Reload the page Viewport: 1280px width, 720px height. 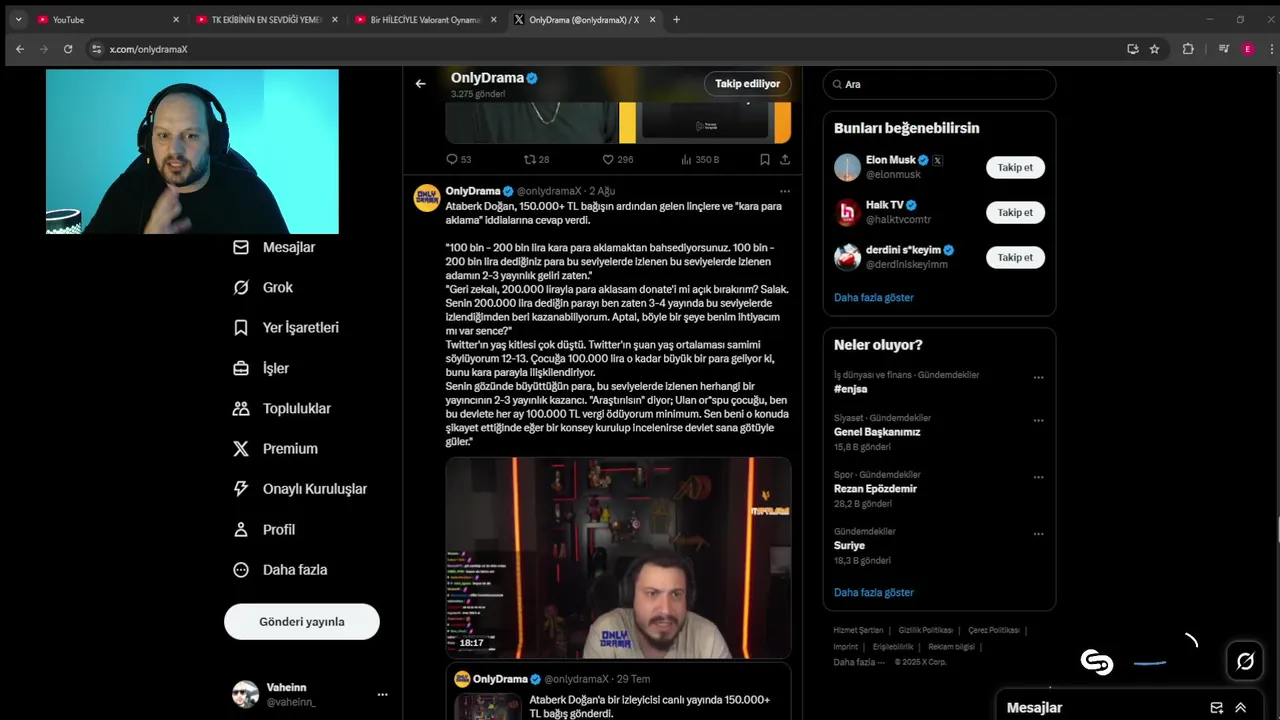coord(68,49)
